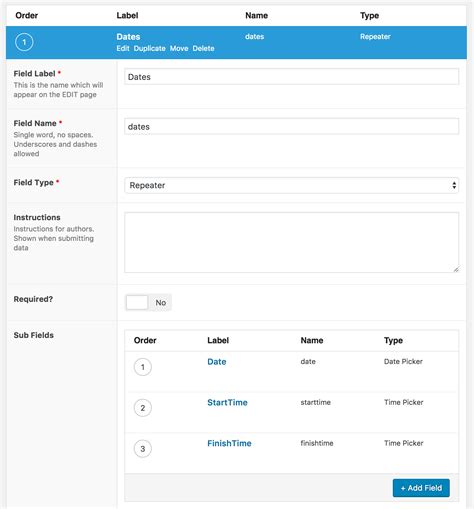
Task: Click into the Field Label input containing Dates
Action: [291, 77]
